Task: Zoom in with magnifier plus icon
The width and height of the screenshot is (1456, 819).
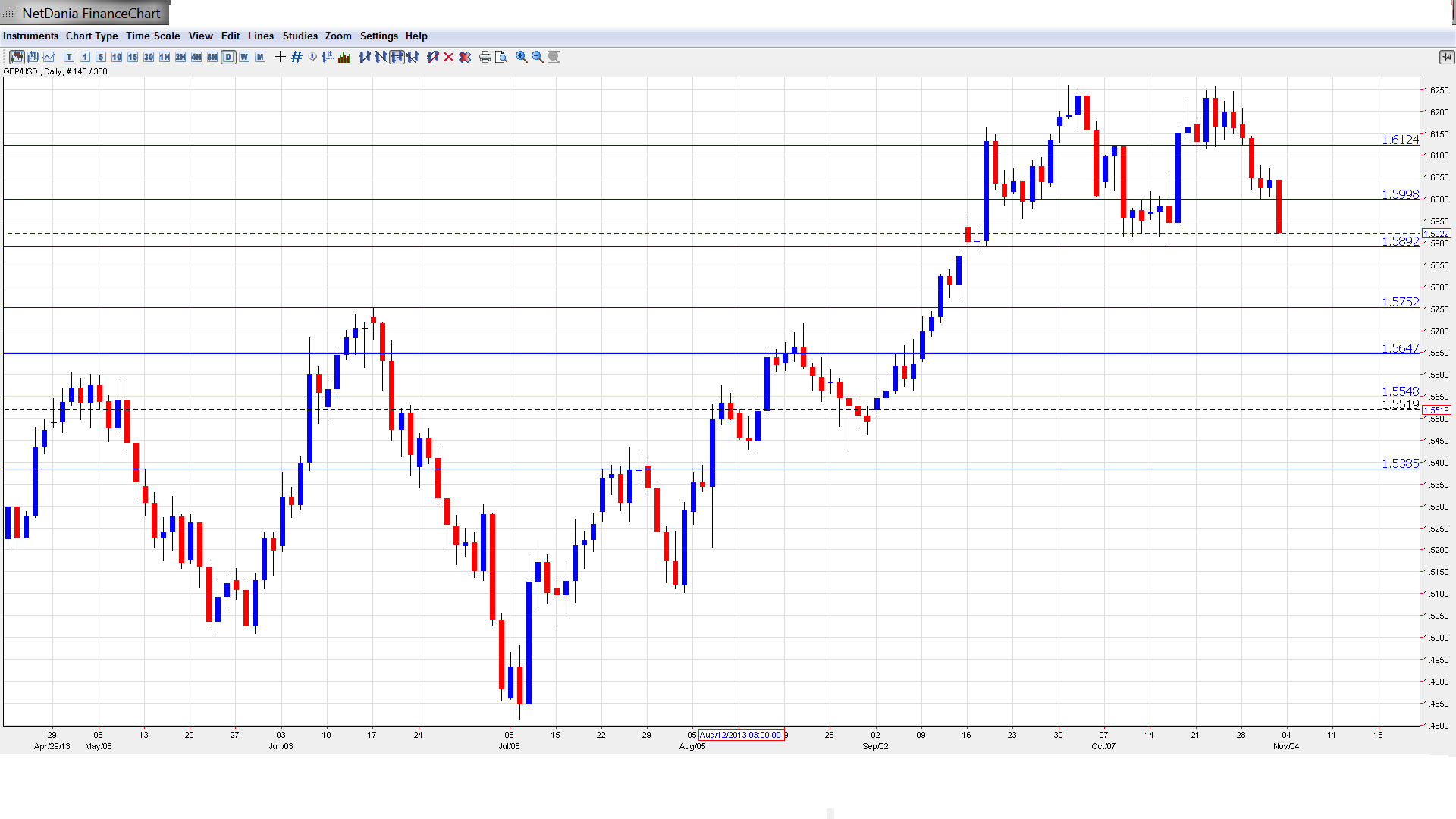Action: point(522,57)
